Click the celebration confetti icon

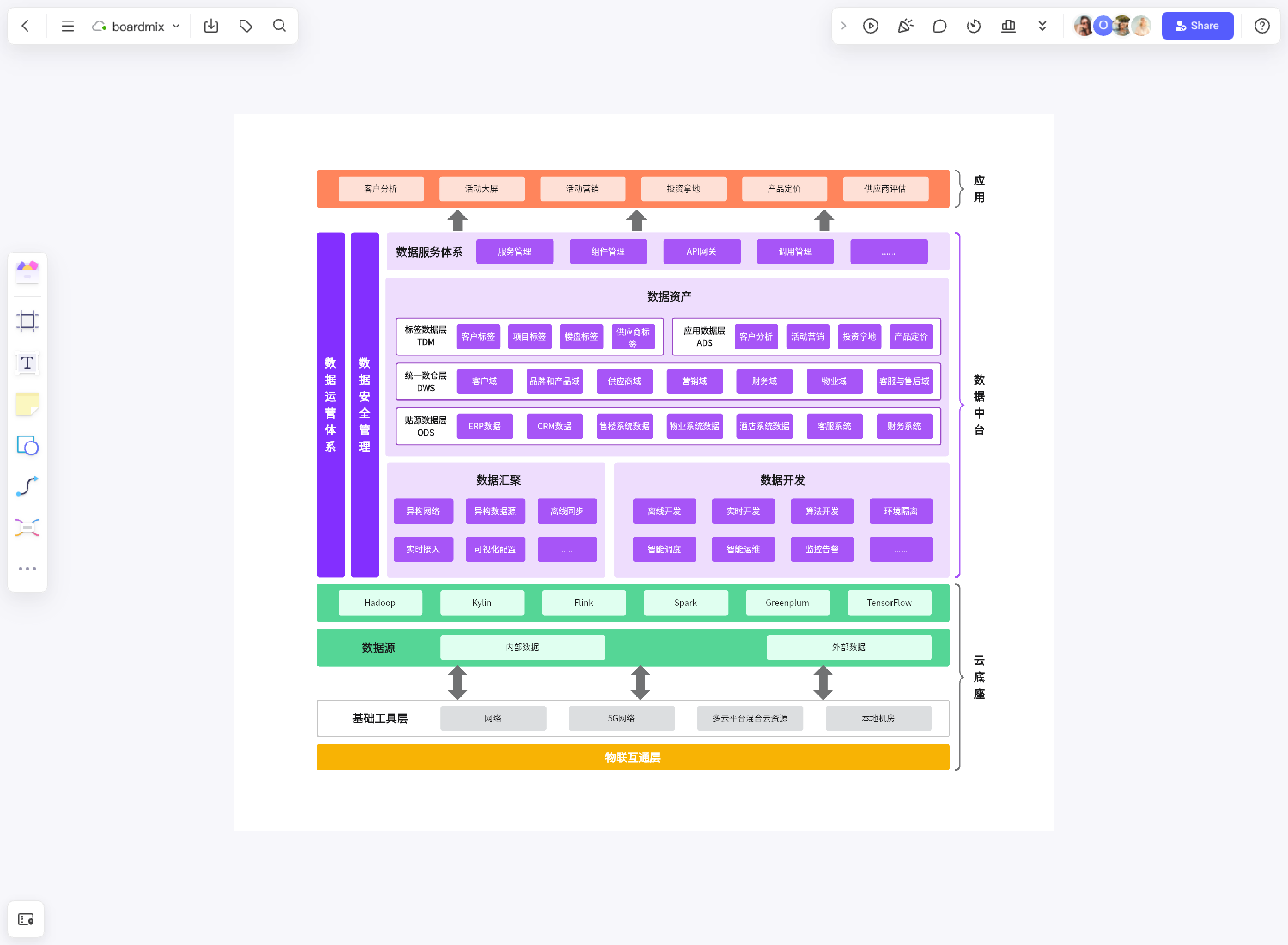(905, 26)
